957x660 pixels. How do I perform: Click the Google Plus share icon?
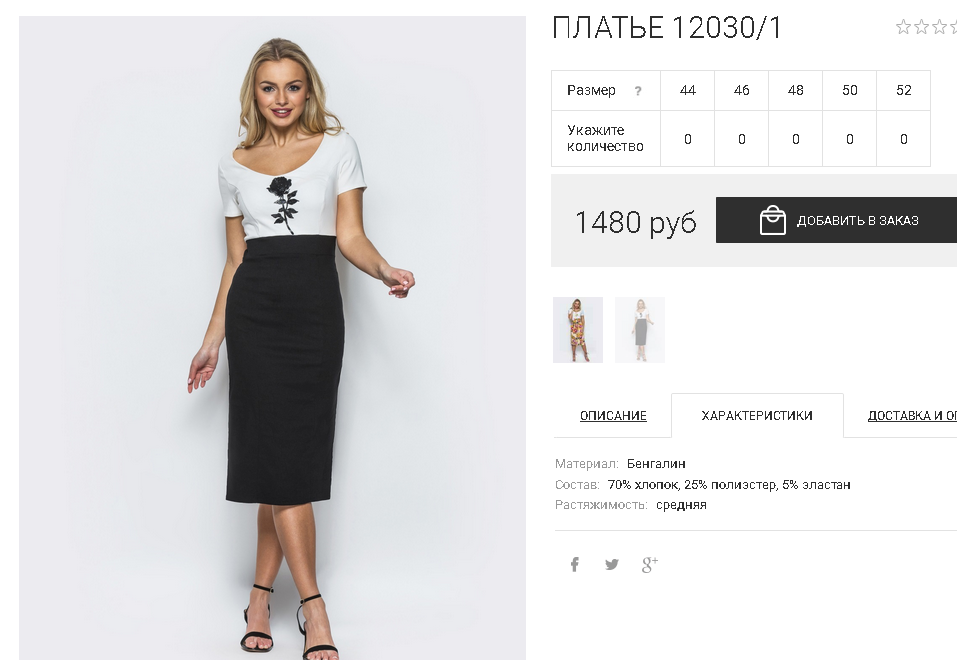tap(649, 564)
